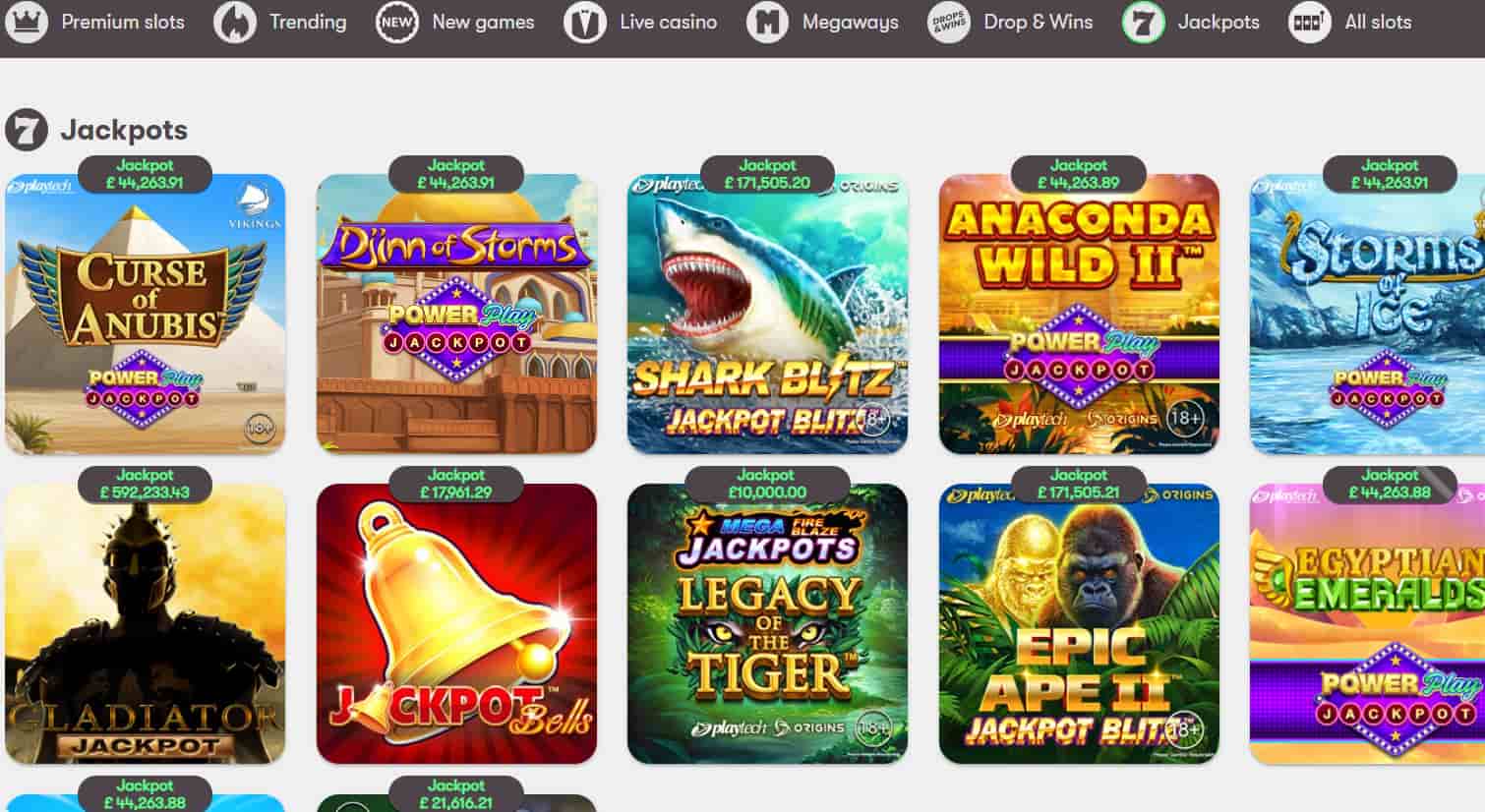Click the Megaways M icon
The width and height of the screenshot is (1485, 812).
767,22
